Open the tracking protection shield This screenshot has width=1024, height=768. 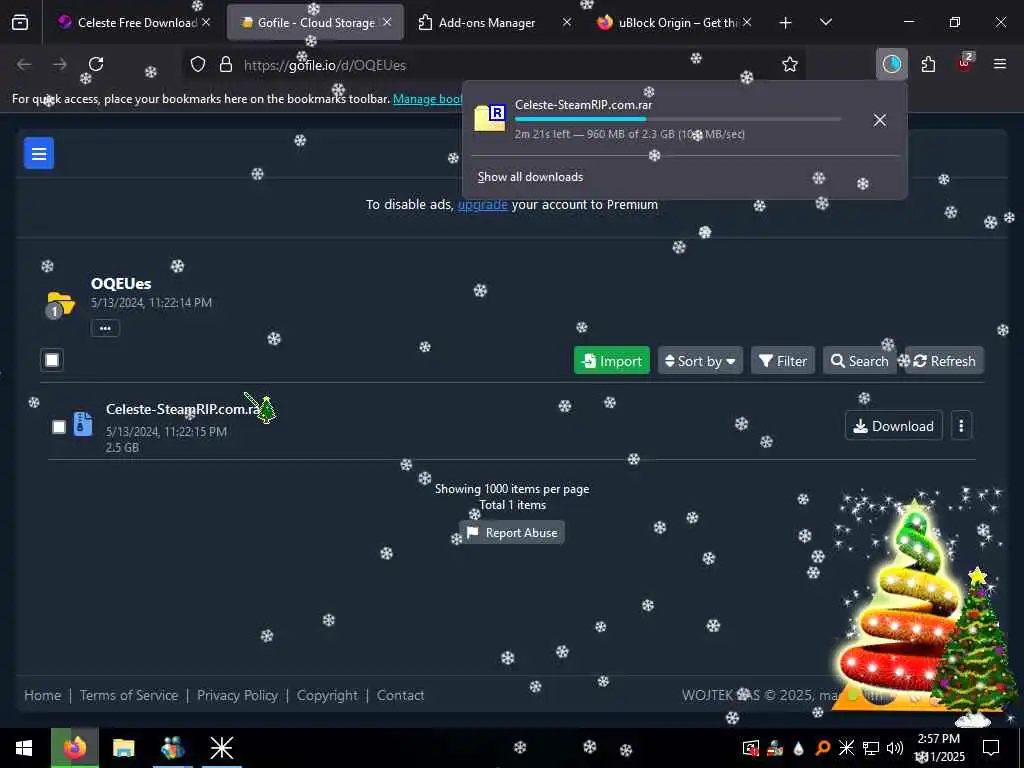(198, 64)
